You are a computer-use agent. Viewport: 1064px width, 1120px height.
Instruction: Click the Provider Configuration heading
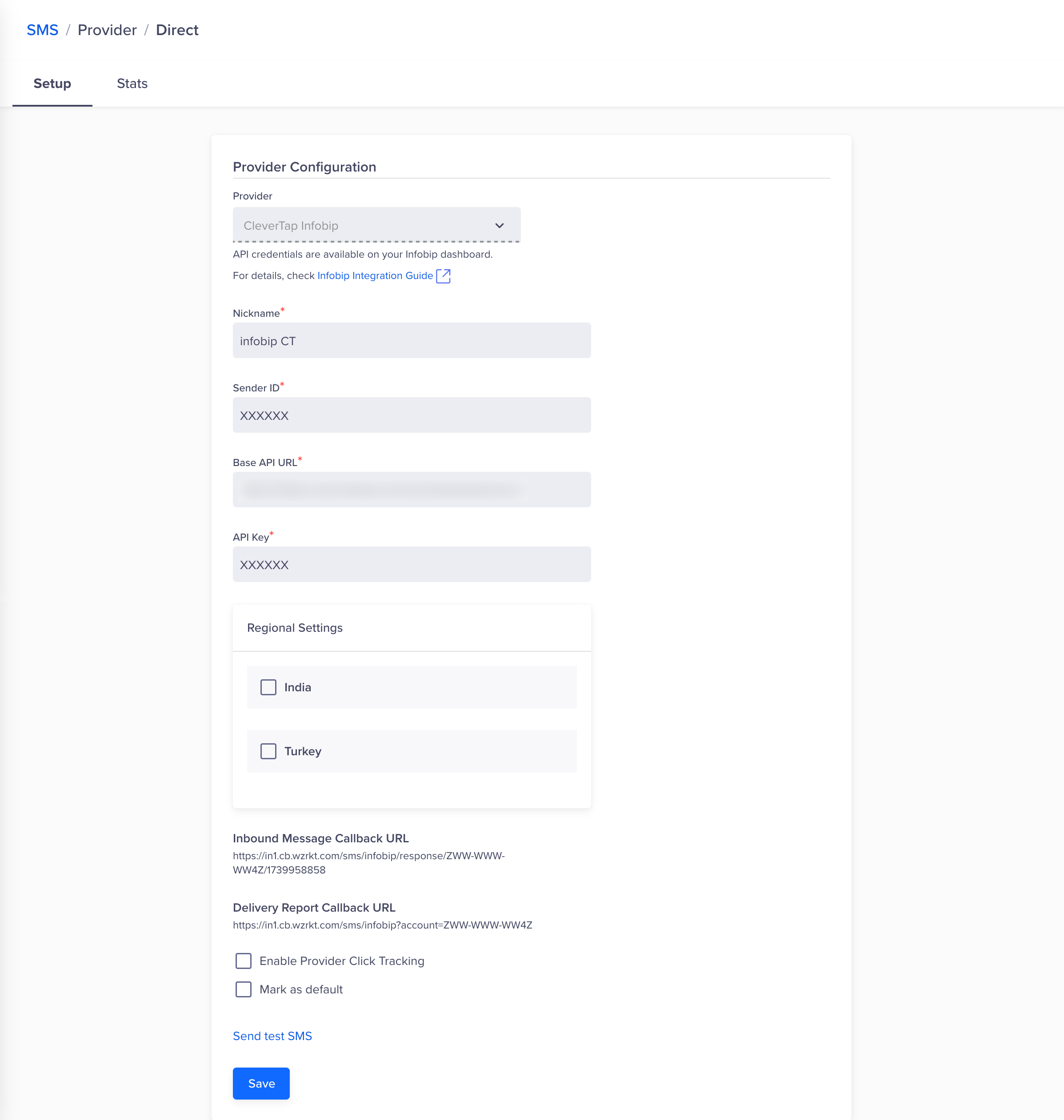304,167
